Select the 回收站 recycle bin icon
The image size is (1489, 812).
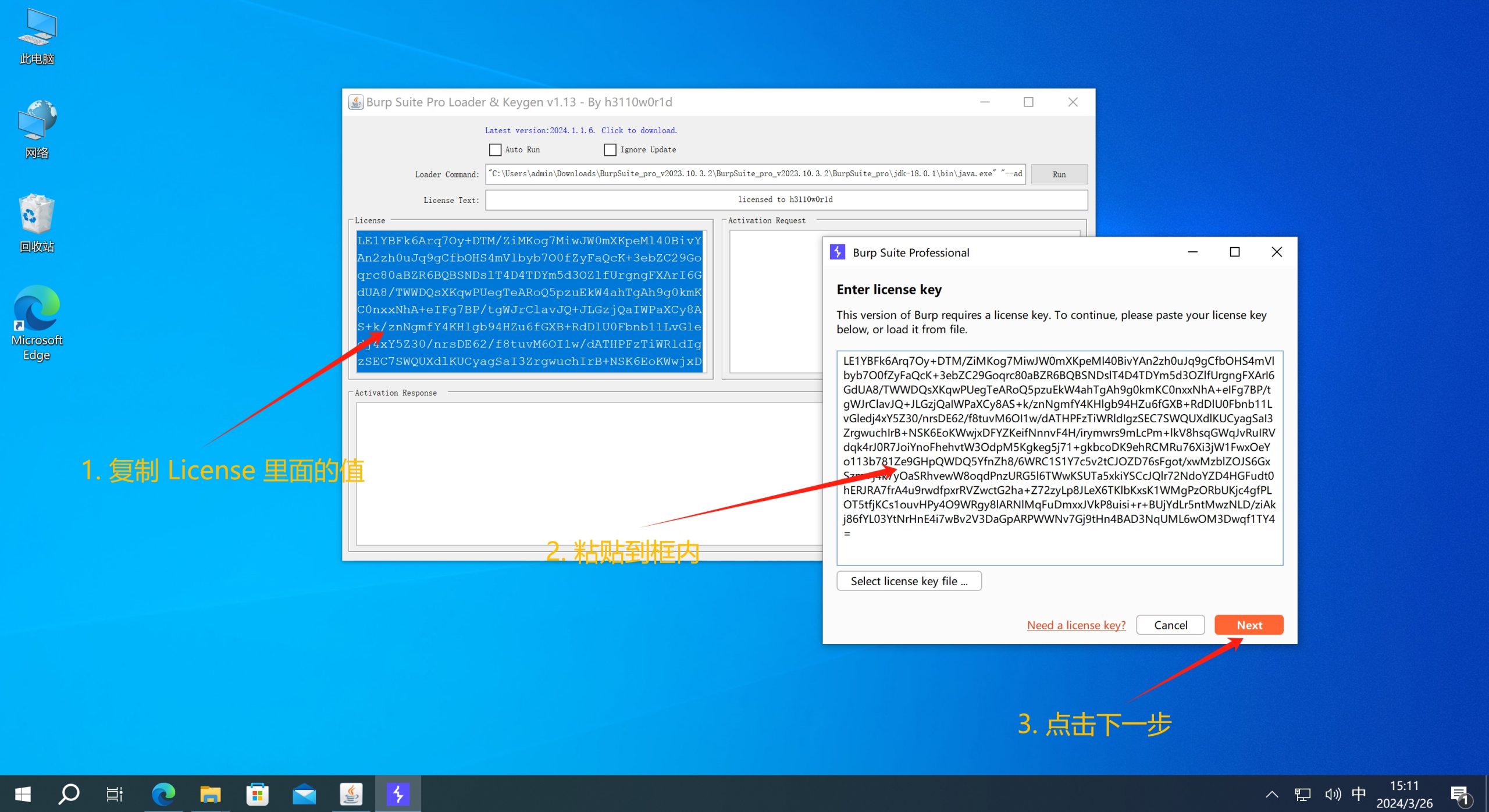37,223
